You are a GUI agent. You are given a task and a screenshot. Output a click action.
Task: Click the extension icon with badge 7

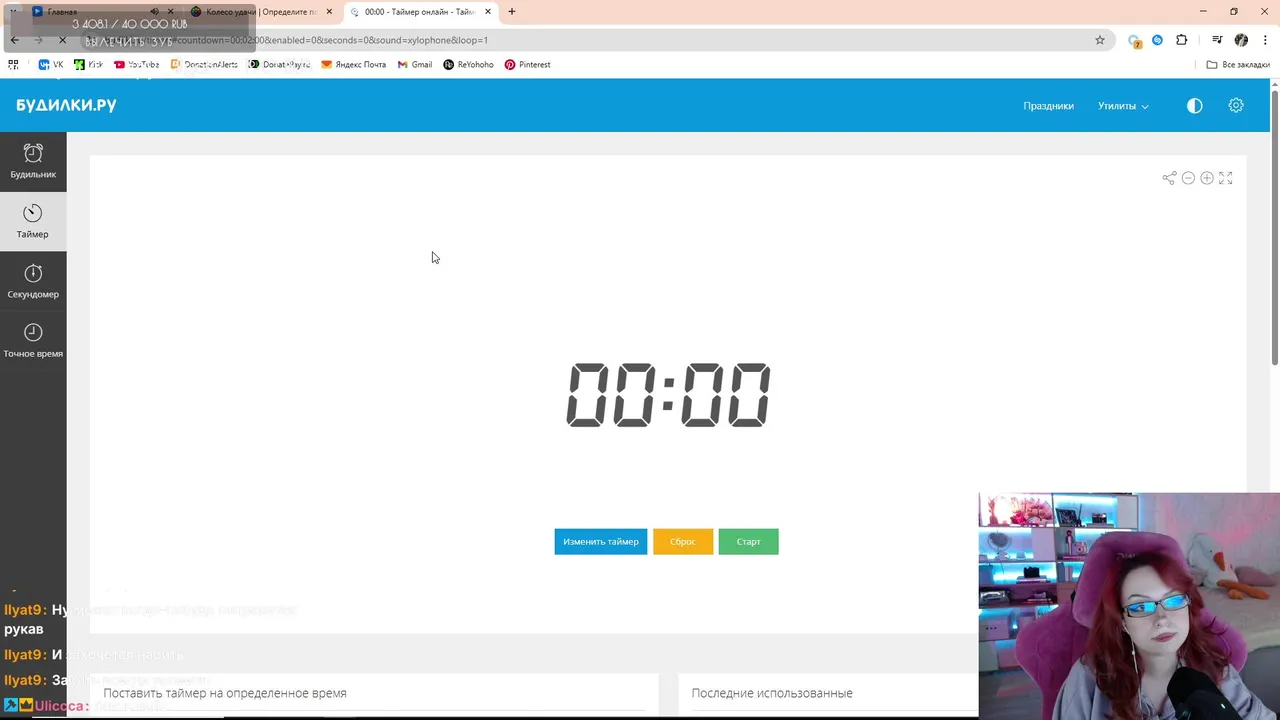pyautogui.click(x=1134, y=41)
